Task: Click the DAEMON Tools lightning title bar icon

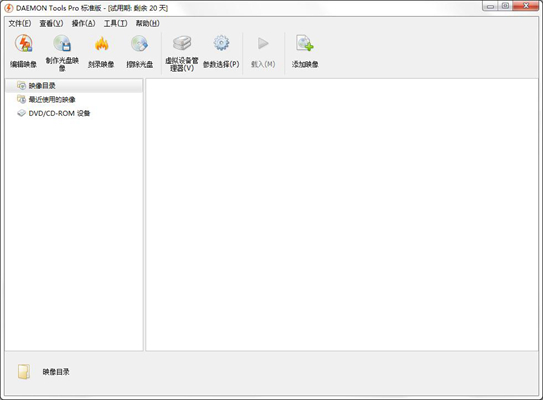Action: pos(9,8)
